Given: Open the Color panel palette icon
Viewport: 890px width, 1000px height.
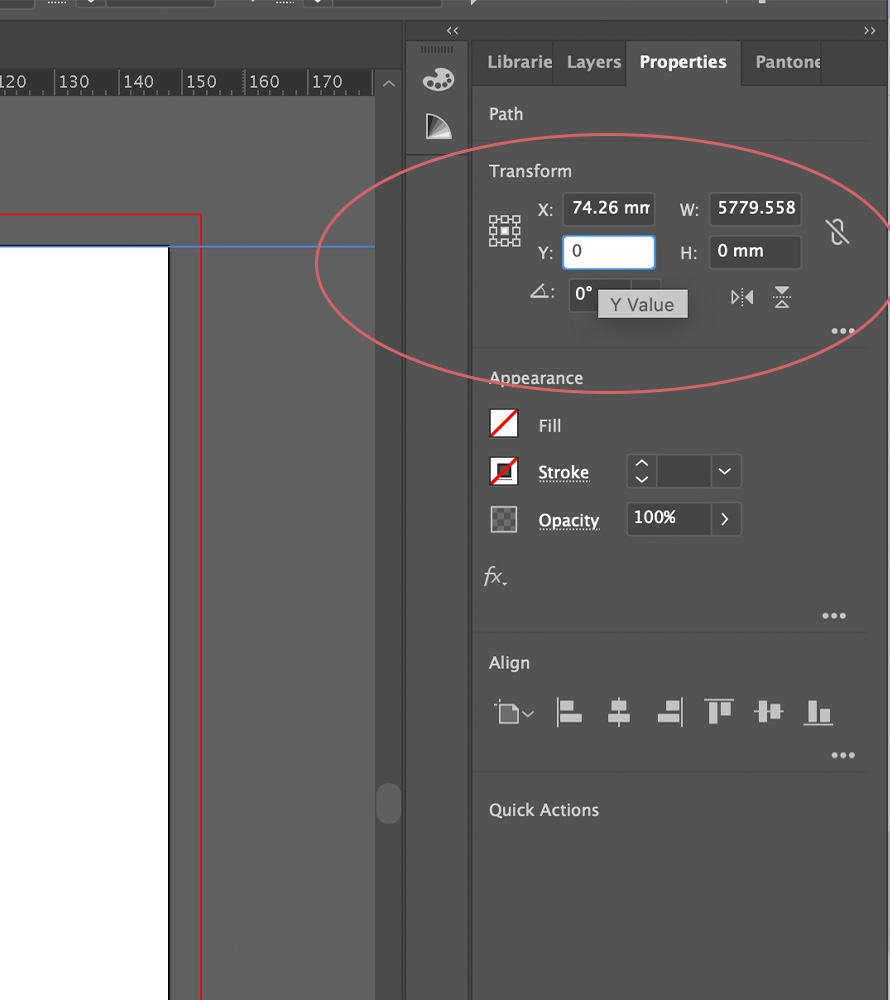Looking at the screenshot, I should click(x=439, y=80).
